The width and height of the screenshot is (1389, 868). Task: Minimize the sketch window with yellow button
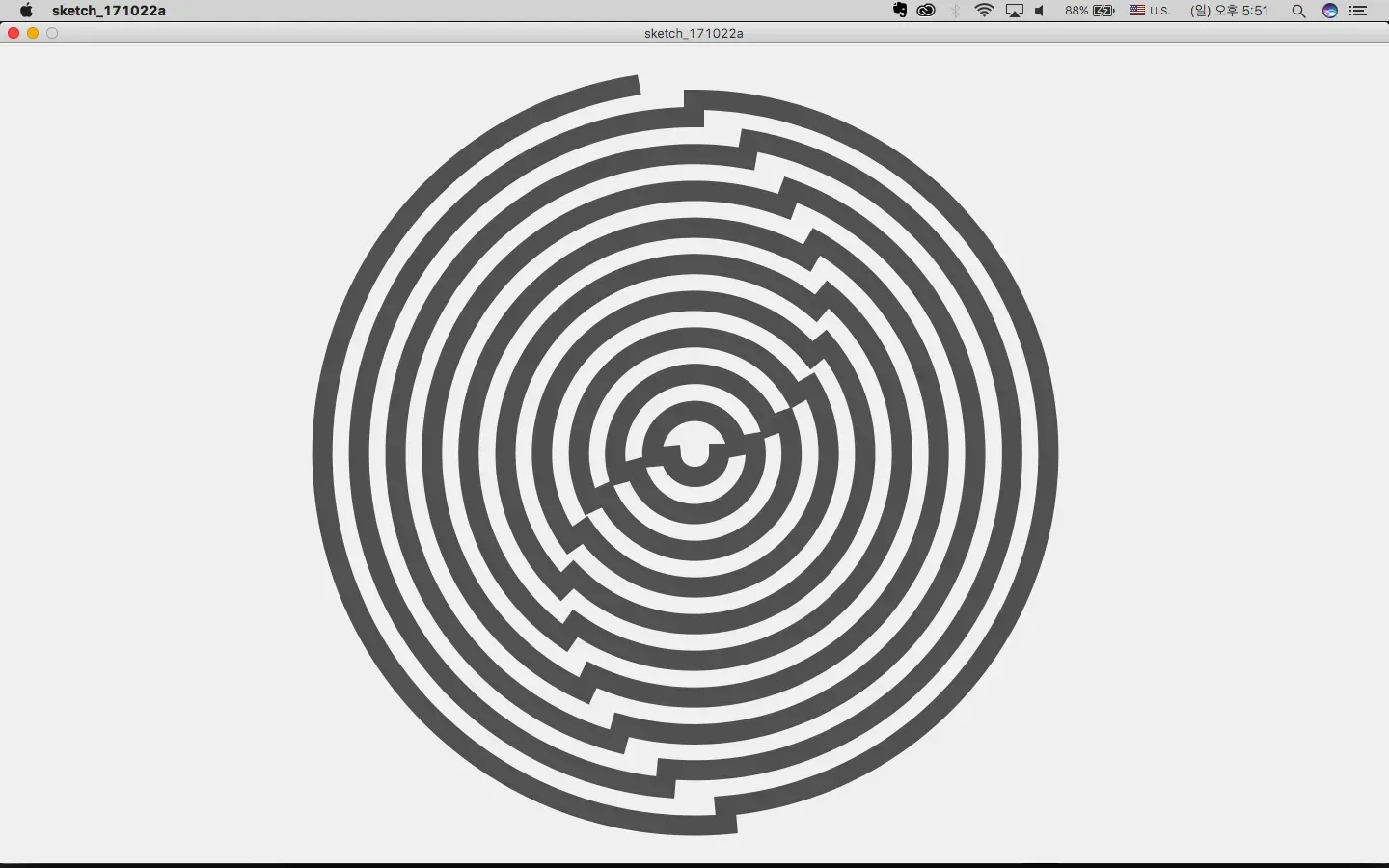(33, 33)
